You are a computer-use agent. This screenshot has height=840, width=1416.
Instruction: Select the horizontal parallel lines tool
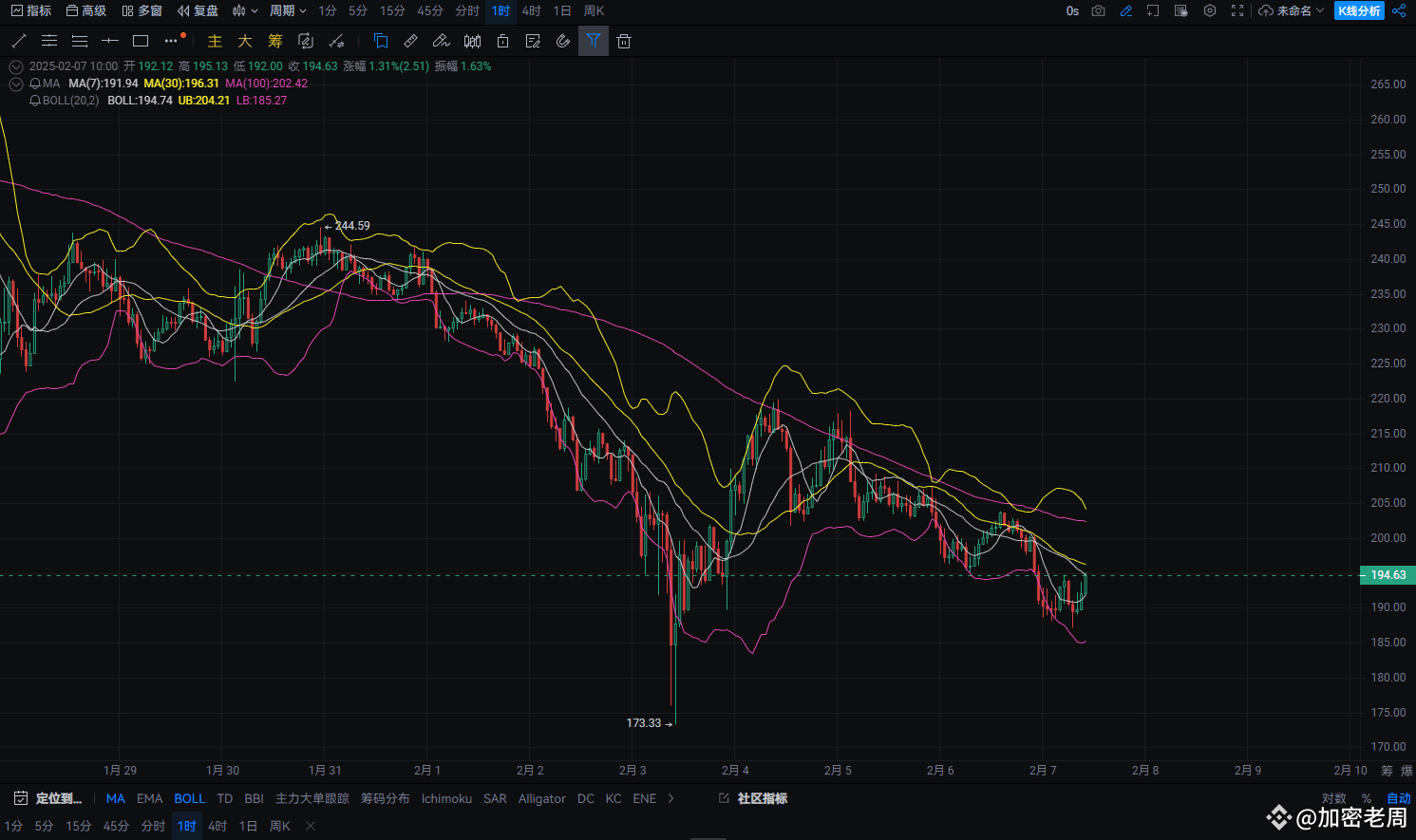[49, 41]
